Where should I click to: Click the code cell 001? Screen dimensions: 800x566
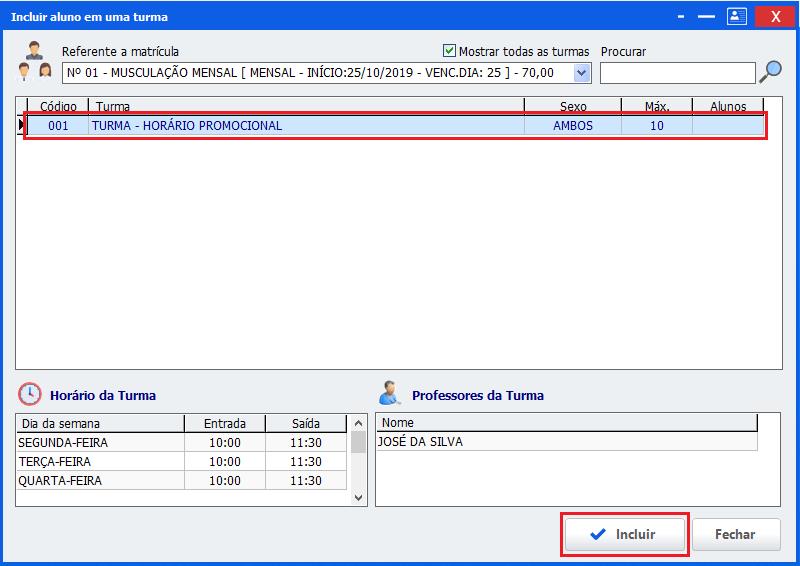(58, 126)
